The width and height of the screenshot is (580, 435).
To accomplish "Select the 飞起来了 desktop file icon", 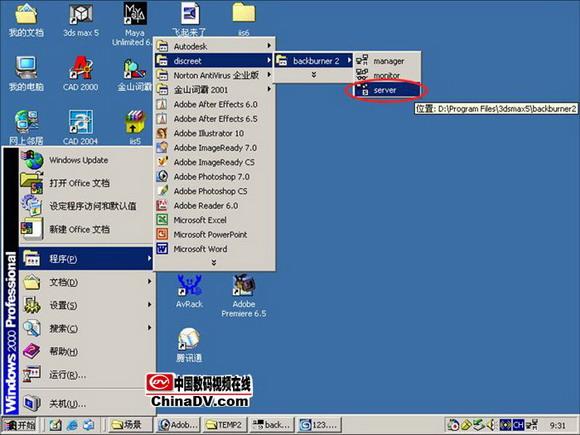I will pos(189,19).
